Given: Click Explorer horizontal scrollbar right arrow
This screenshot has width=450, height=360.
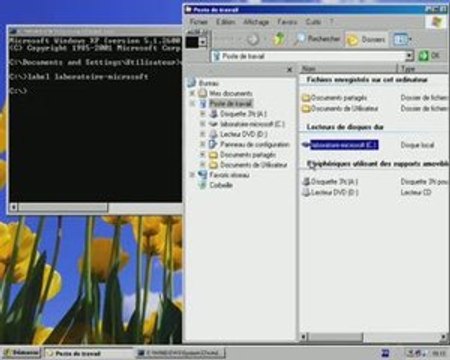Looking at the screenshot, I should 443,337.
